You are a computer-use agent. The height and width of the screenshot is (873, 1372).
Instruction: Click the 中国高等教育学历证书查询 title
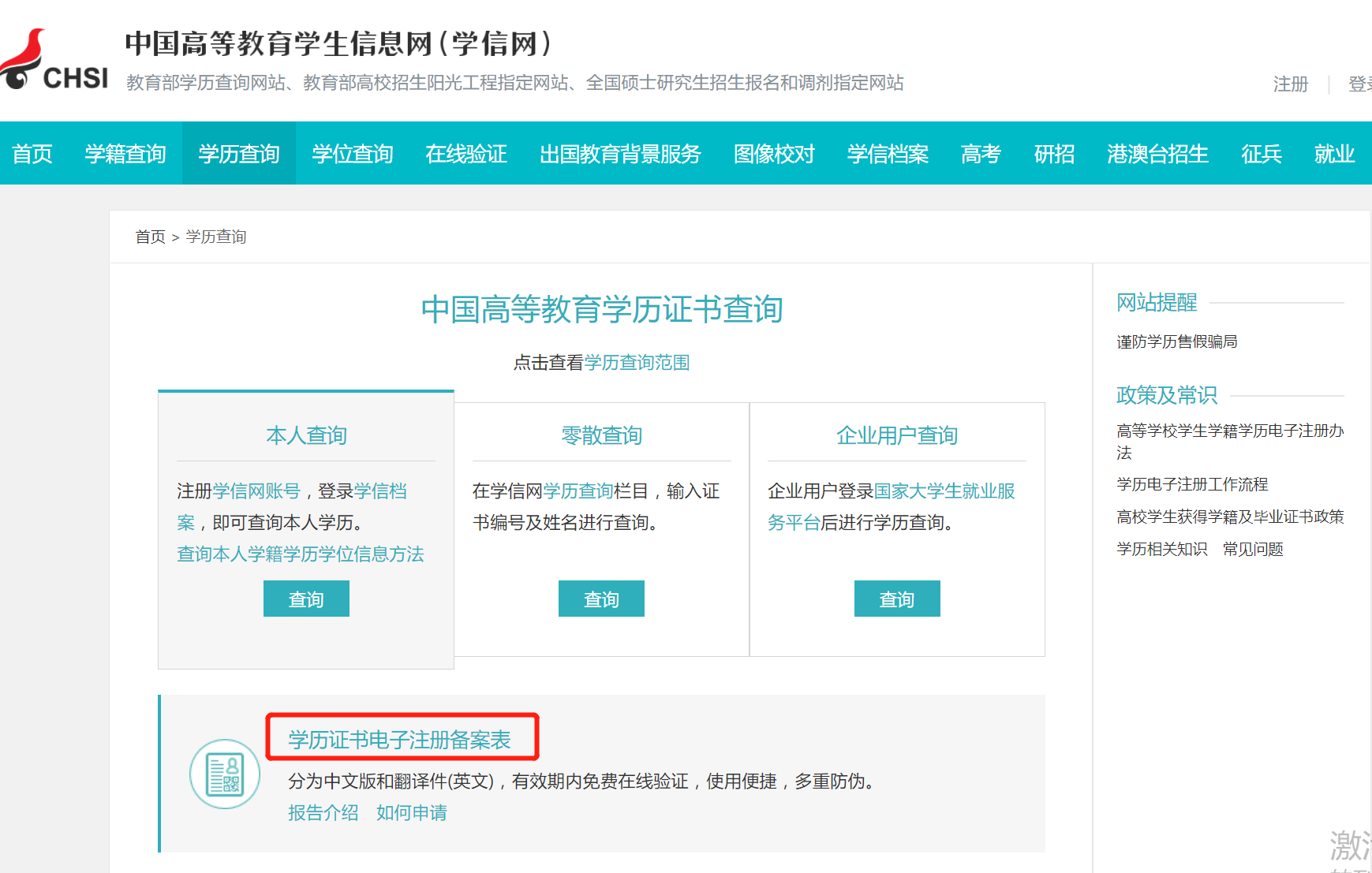[602, 309]
